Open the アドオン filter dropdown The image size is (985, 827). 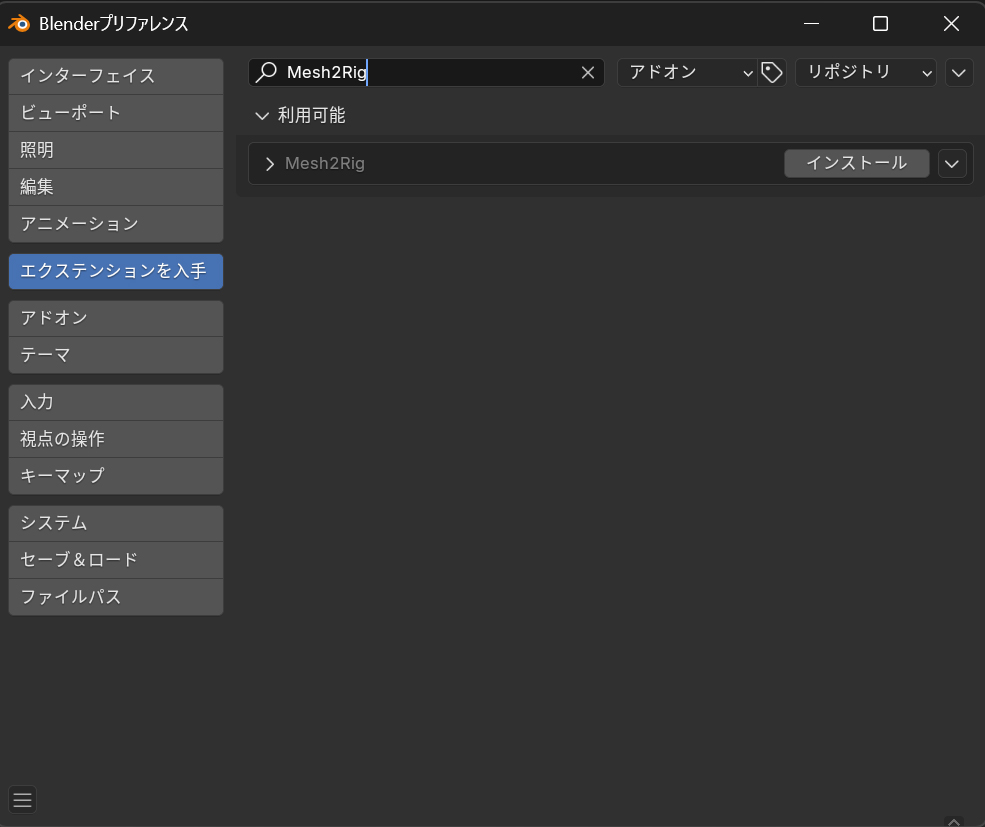point(687,72)
